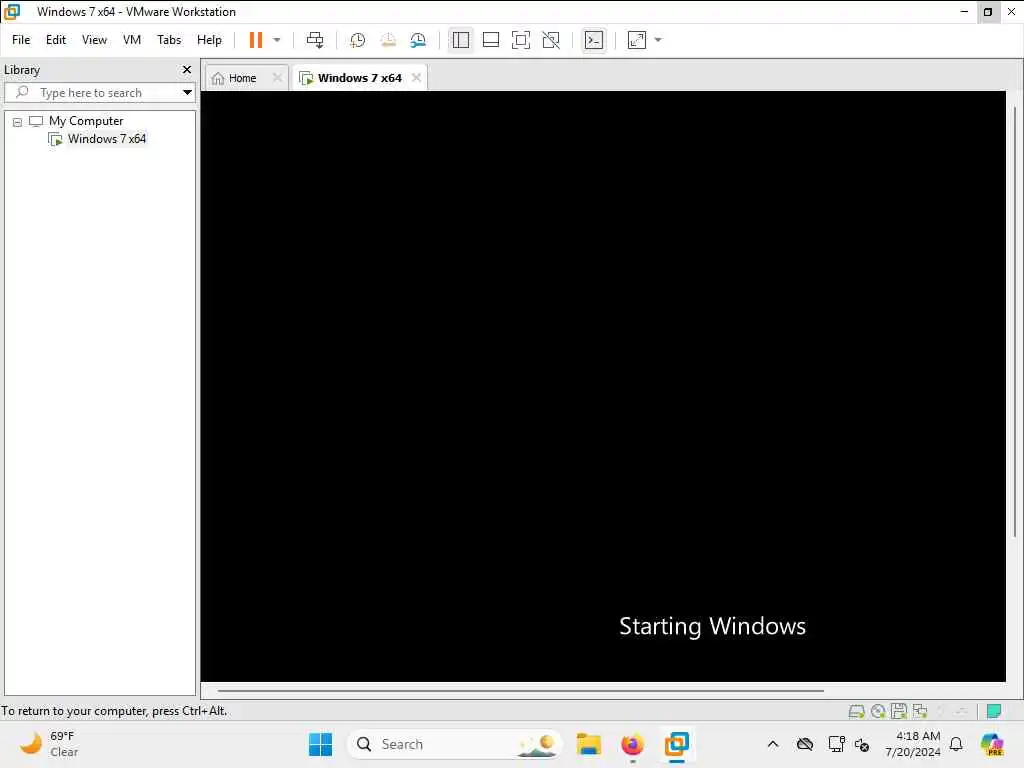Open File Explorer from the taskbar
1024x768 pixels.
pyautogui.click(x=588, y=744)
